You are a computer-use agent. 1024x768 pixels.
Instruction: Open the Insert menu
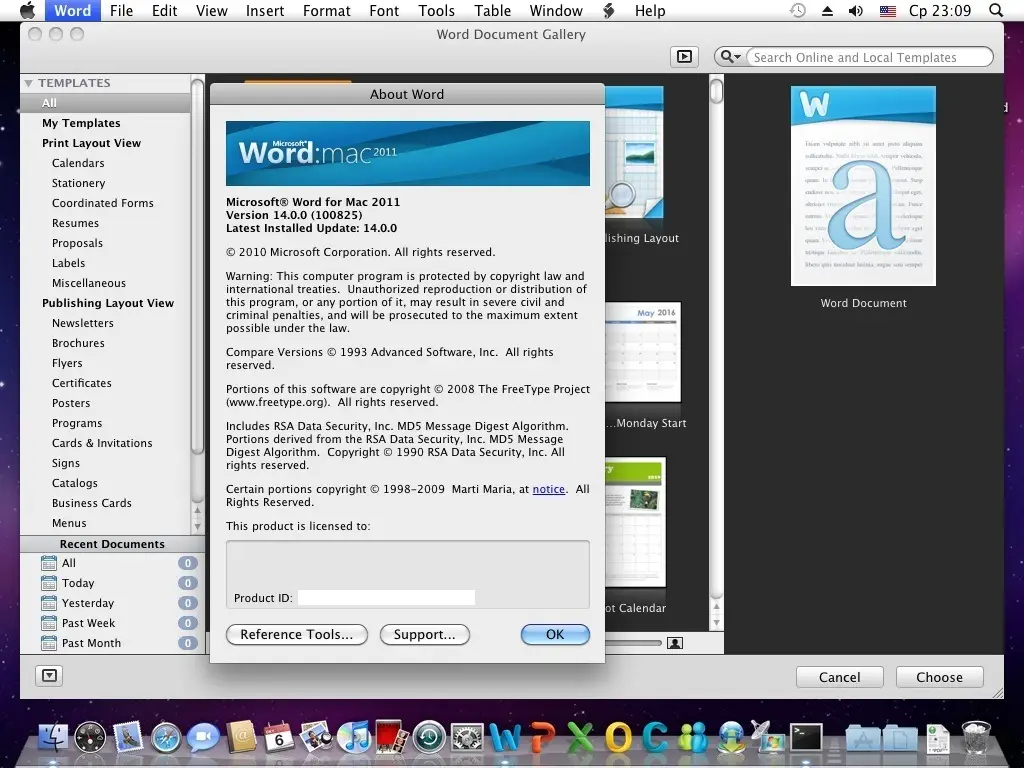point(264,10)
